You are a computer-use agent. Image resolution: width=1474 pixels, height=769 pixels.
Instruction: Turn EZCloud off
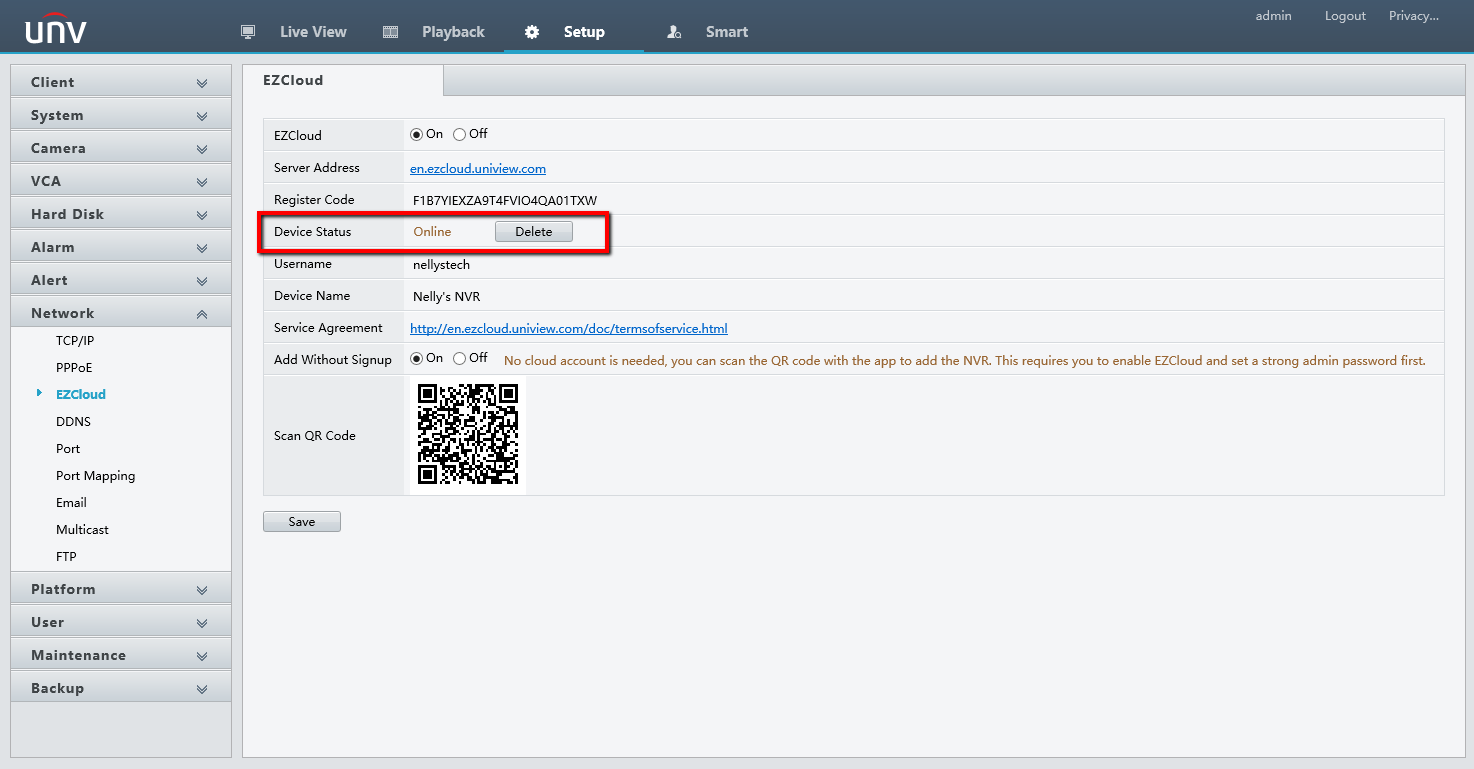click(460, 134)
